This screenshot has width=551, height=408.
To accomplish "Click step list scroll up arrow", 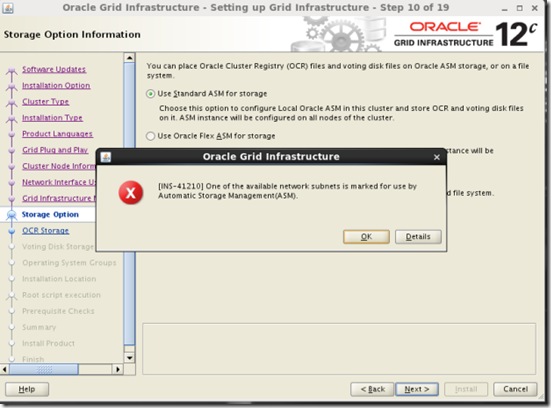I will point(130,58).
